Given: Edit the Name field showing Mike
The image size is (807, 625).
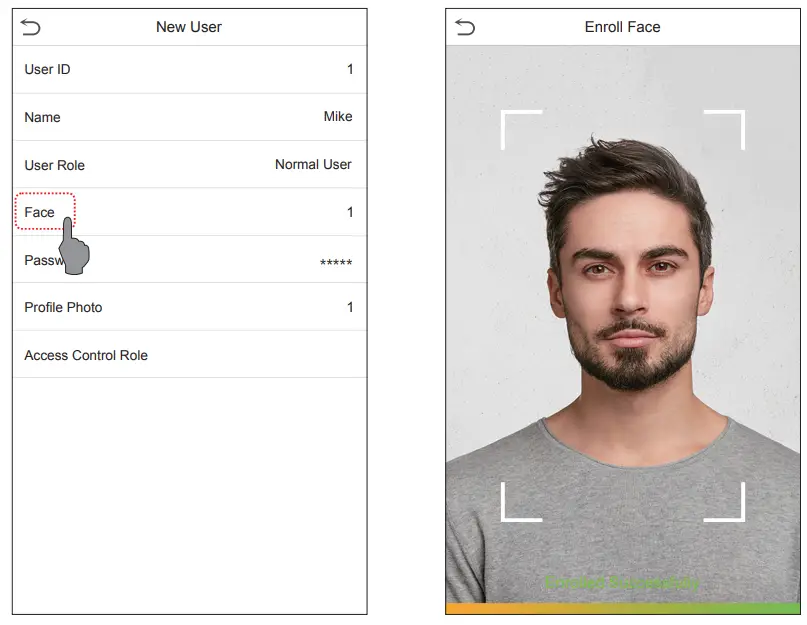Looking at the screenshot, I should coord(189,117).
